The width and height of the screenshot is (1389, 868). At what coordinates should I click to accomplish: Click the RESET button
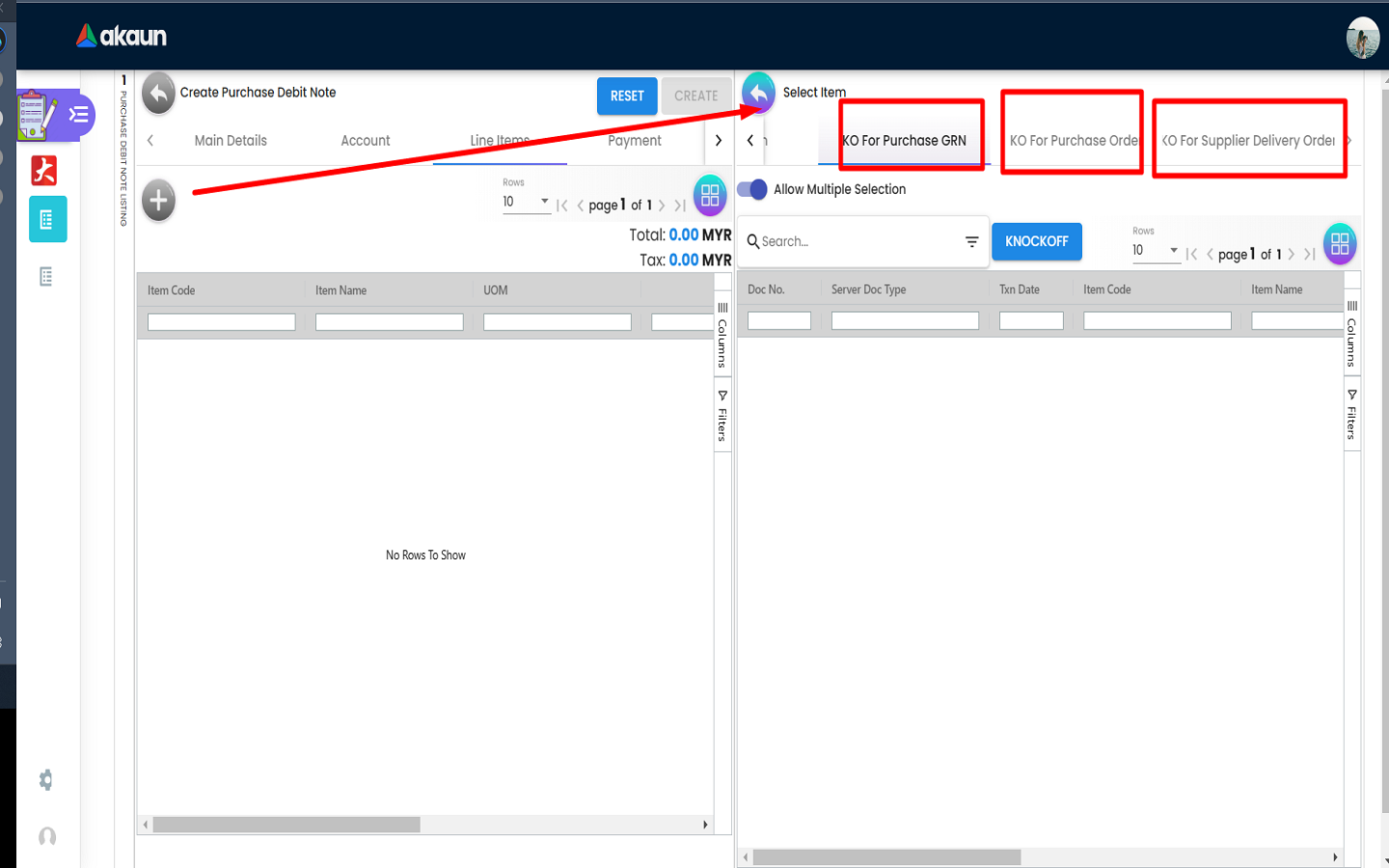click(x=627, y=95)
